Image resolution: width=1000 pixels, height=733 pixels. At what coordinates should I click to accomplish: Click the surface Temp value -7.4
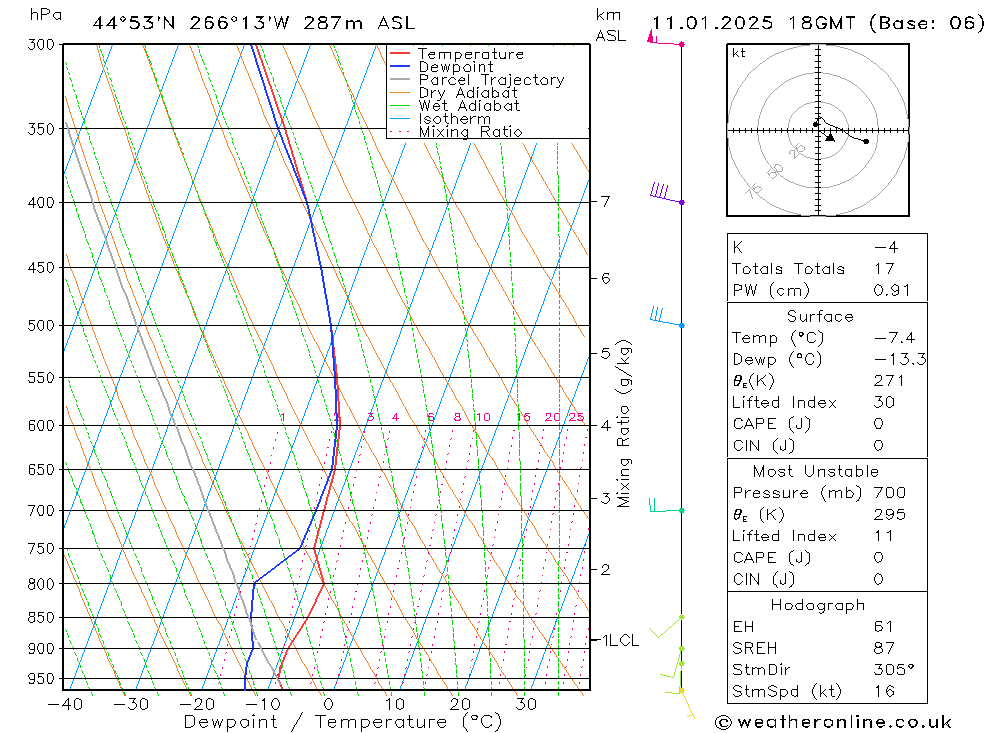click(x=894, y=337)
